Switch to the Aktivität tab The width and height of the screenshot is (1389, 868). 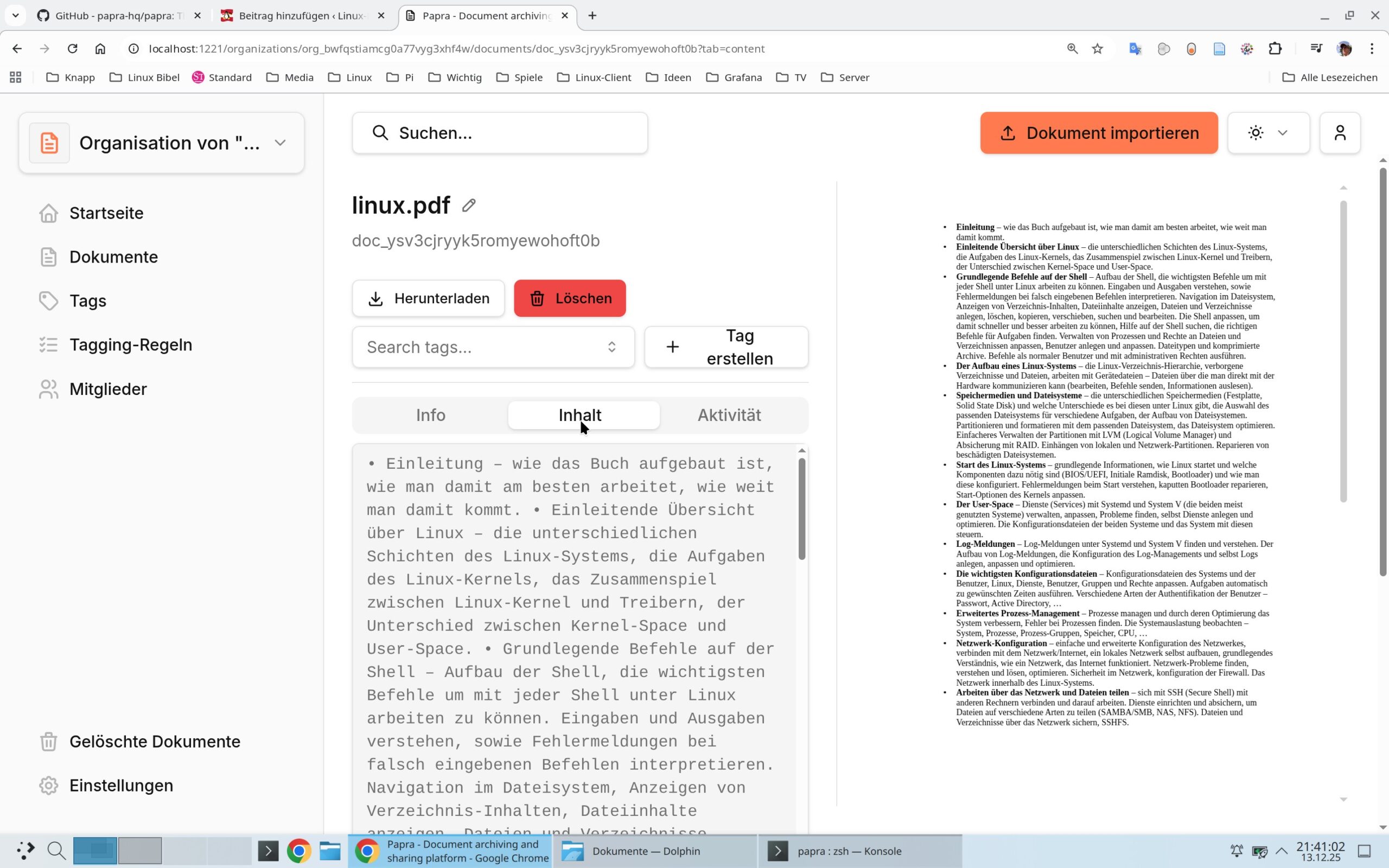pos(729,415)
